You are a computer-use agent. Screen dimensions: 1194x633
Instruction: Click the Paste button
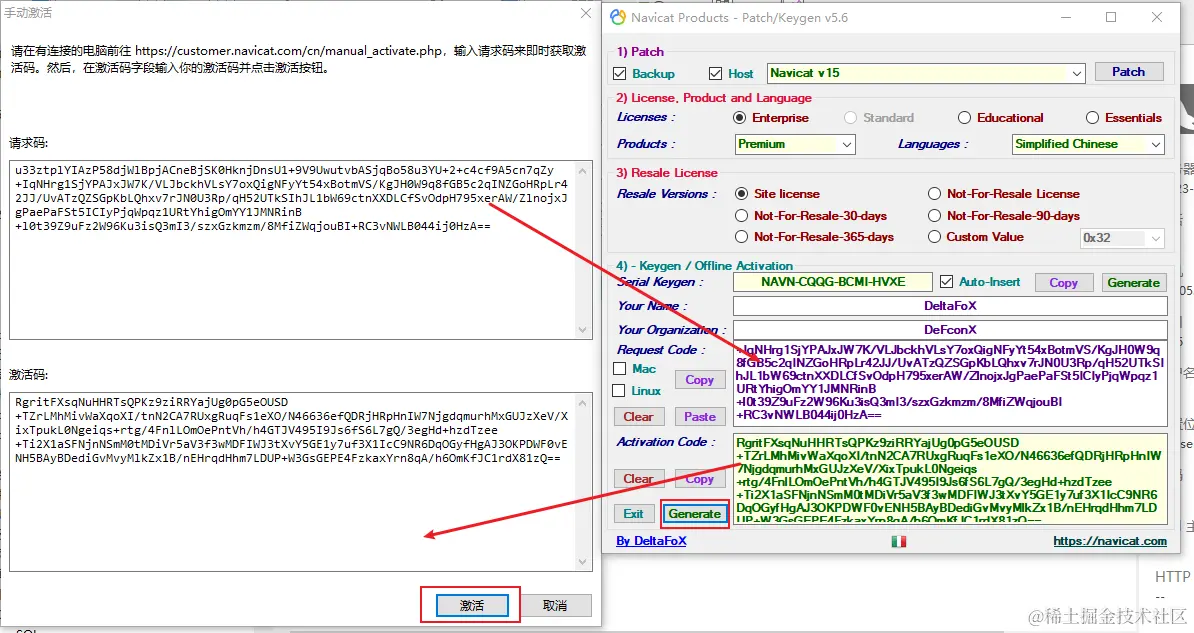(x=699, y=417)
